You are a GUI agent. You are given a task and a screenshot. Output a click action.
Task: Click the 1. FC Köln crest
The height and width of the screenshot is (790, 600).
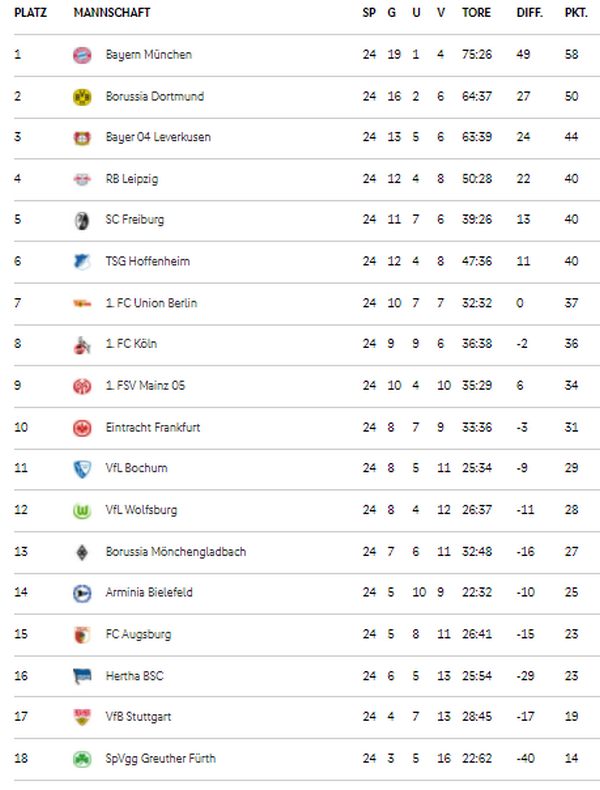(x=82, y=344)
